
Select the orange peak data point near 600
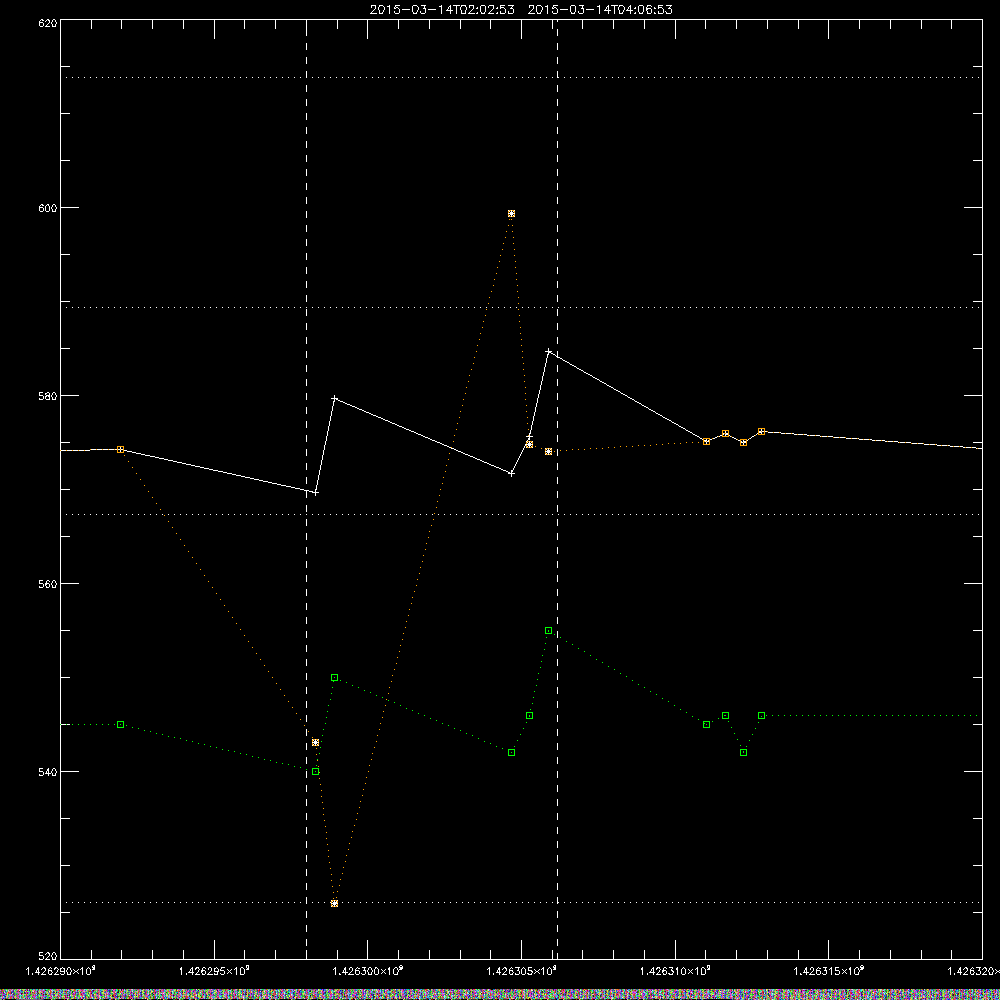[x=511, y=214]
